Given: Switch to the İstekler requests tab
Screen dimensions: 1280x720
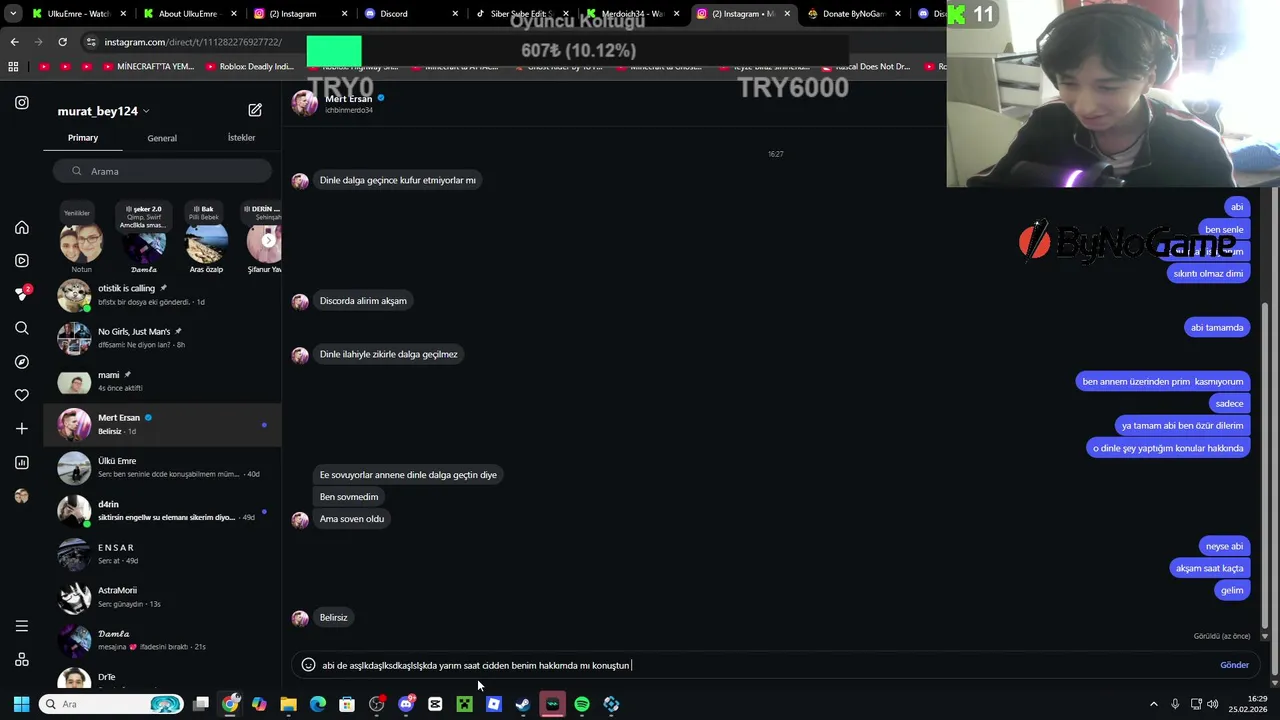Looking at the screenshot, I should tap(241, 137).
